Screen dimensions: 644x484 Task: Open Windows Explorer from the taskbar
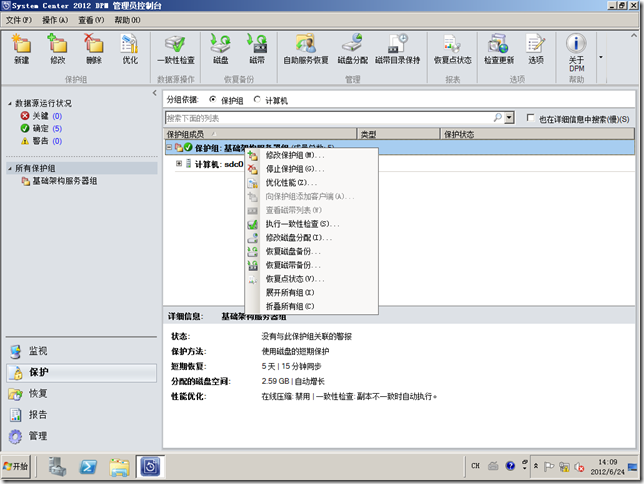coord(119,467)
